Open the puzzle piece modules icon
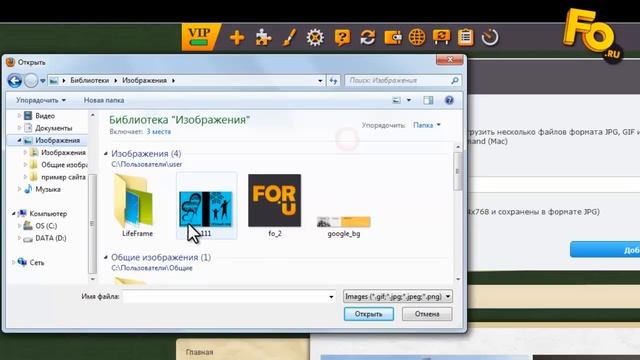640x360 pixels. (263, 38)
